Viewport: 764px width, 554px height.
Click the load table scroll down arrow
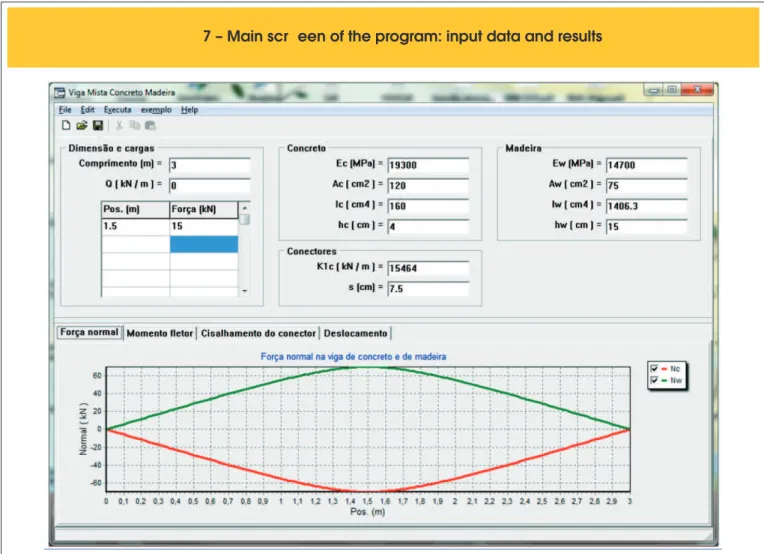pyautogui.click(x=245, y=291)
